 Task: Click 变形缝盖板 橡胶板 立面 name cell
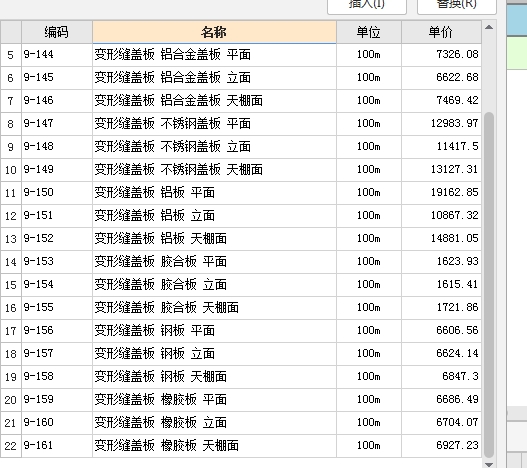214,423
